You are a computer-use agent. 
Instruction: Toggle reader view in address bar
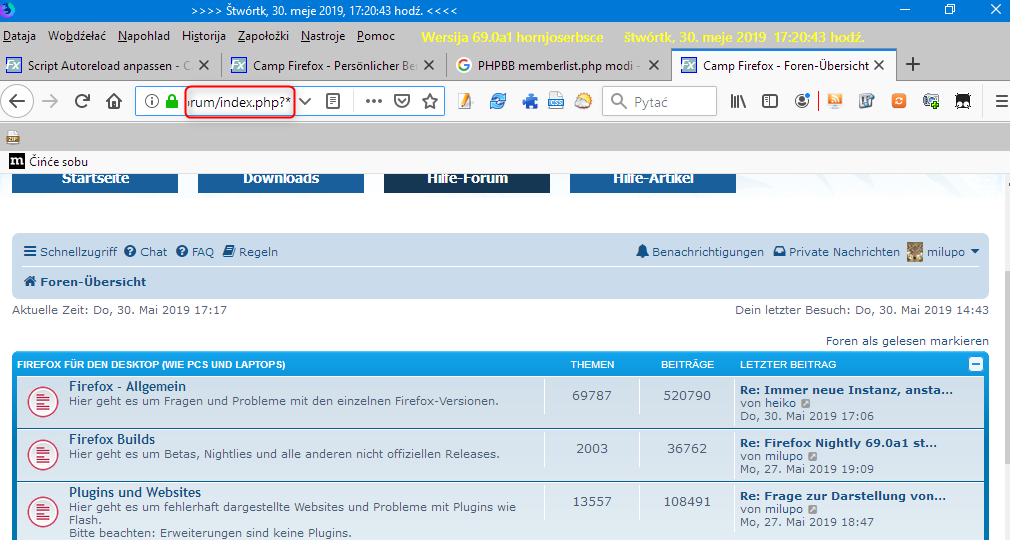click(334, 101)
